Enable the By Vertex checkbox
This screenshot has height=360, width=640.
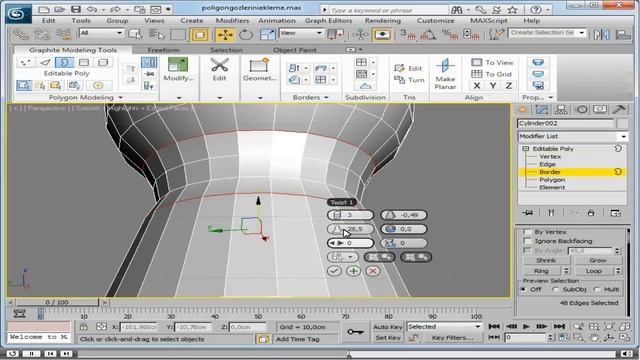click(528, 231)
